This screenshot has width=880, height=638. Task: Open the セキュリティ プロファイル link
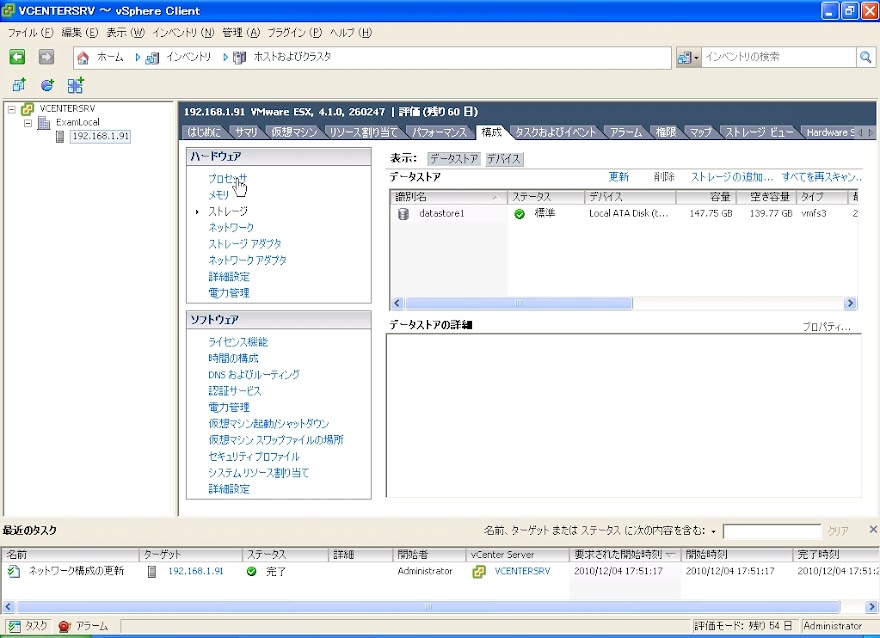point(254,456)
